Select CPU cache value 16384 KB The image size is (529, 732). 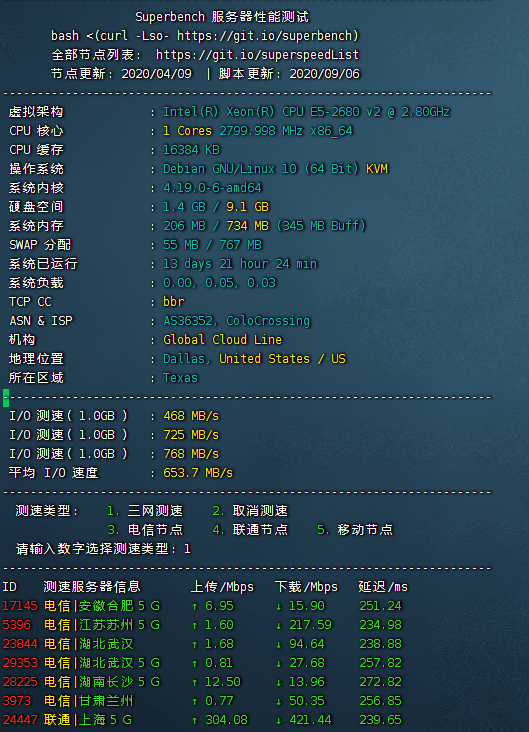(x=191, y=150)
